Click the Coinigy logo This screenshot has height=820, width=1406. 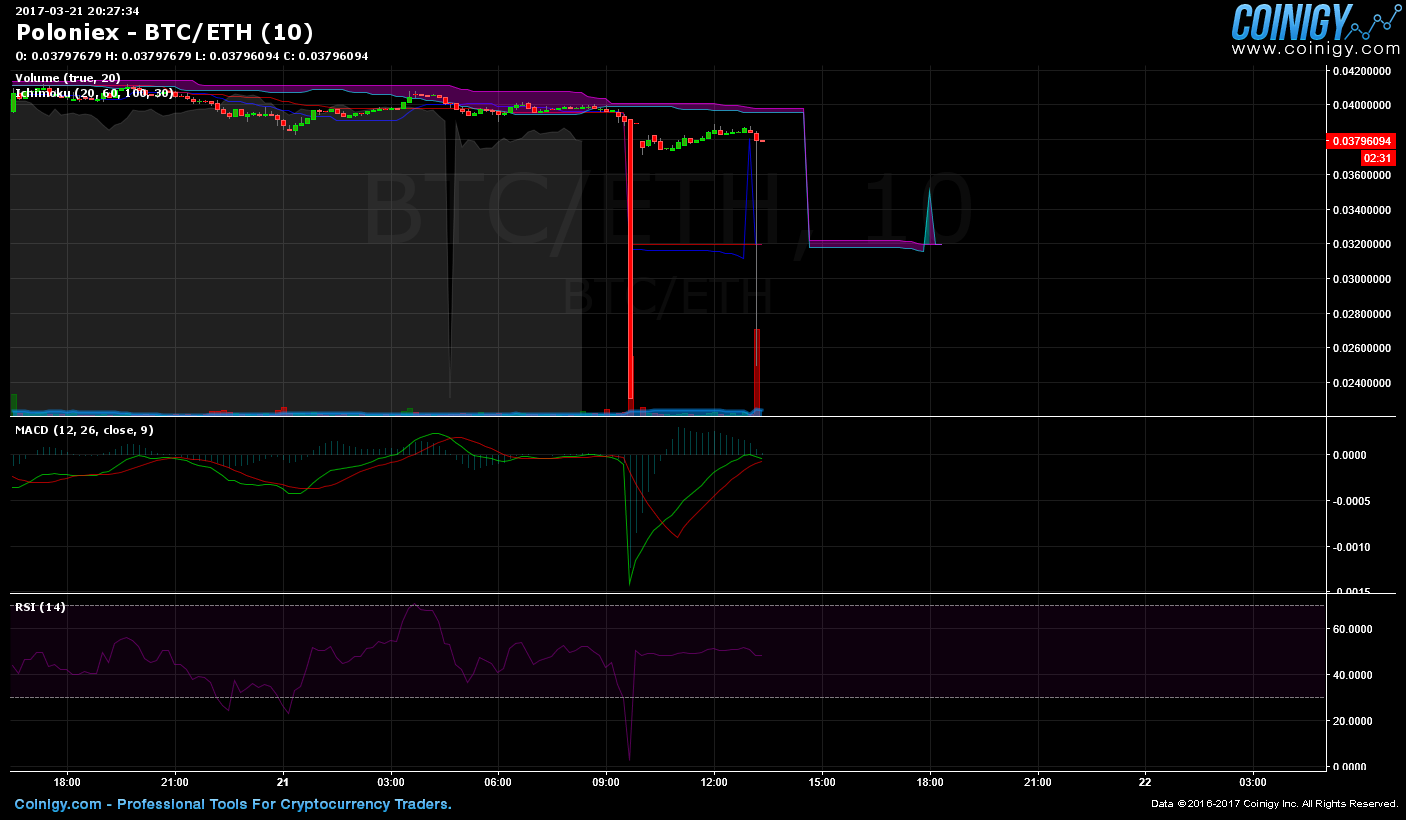tap(1315, 21)
